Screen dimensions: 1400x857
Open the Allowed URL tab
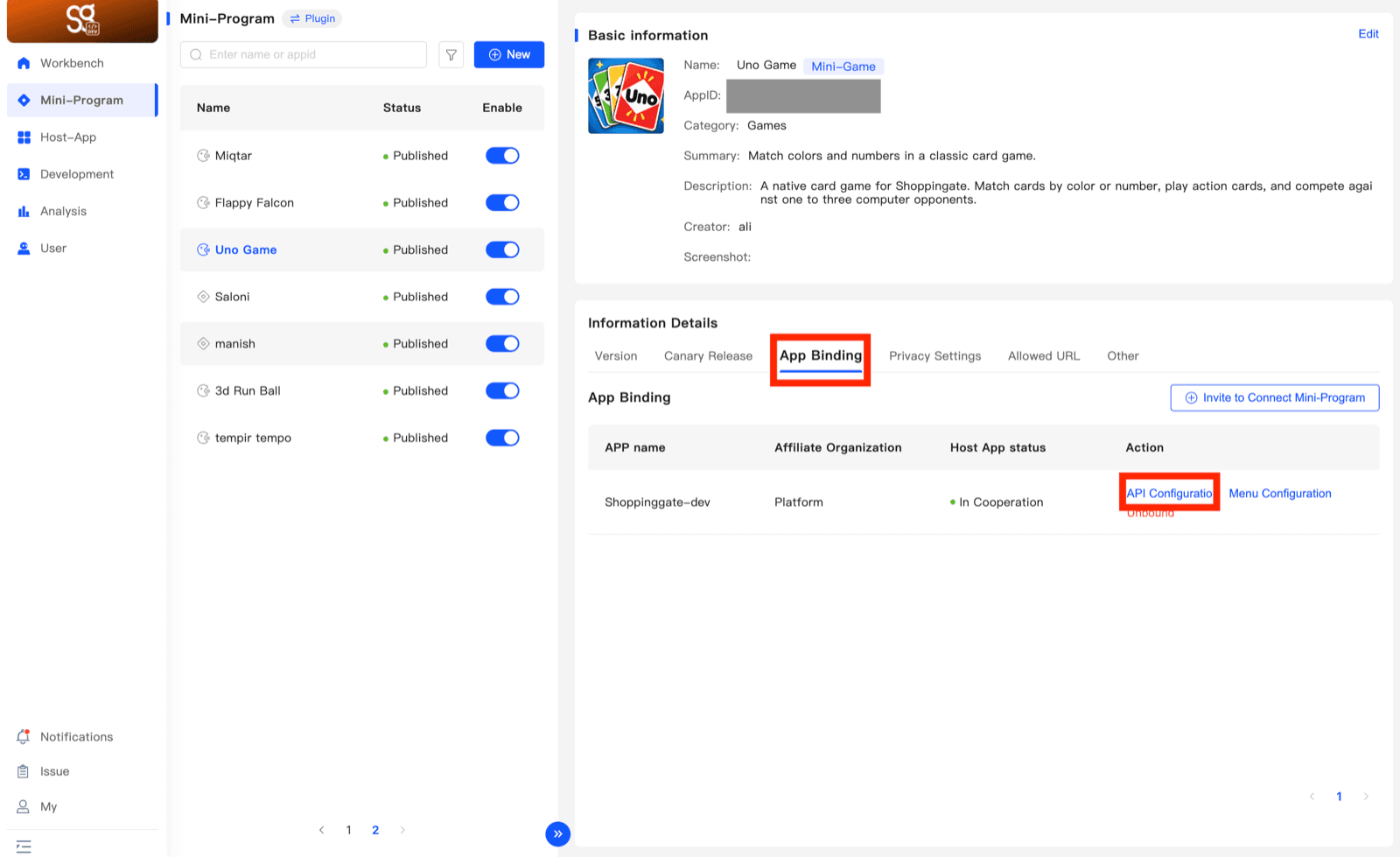[x=1044, y=356]
